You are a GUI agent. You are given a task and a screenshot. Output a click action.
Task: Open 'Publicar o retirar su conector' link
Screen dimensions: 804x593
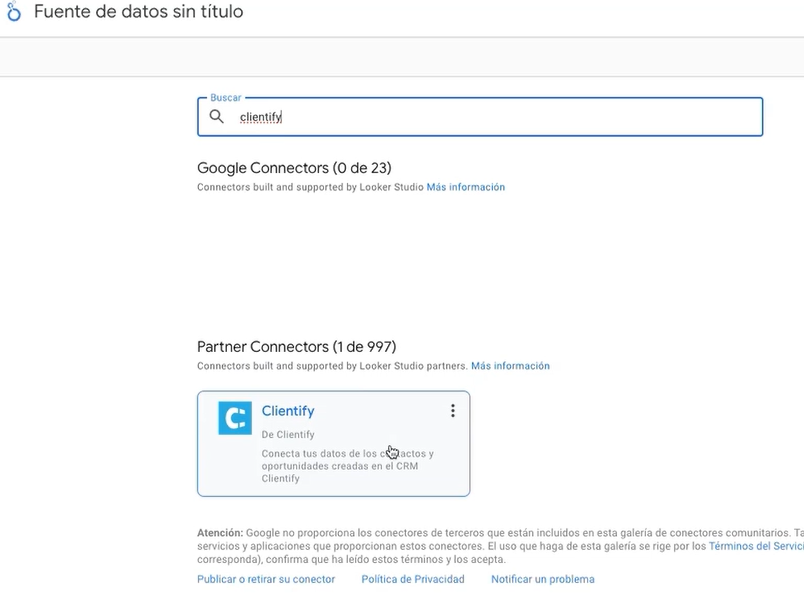point(266,579)
